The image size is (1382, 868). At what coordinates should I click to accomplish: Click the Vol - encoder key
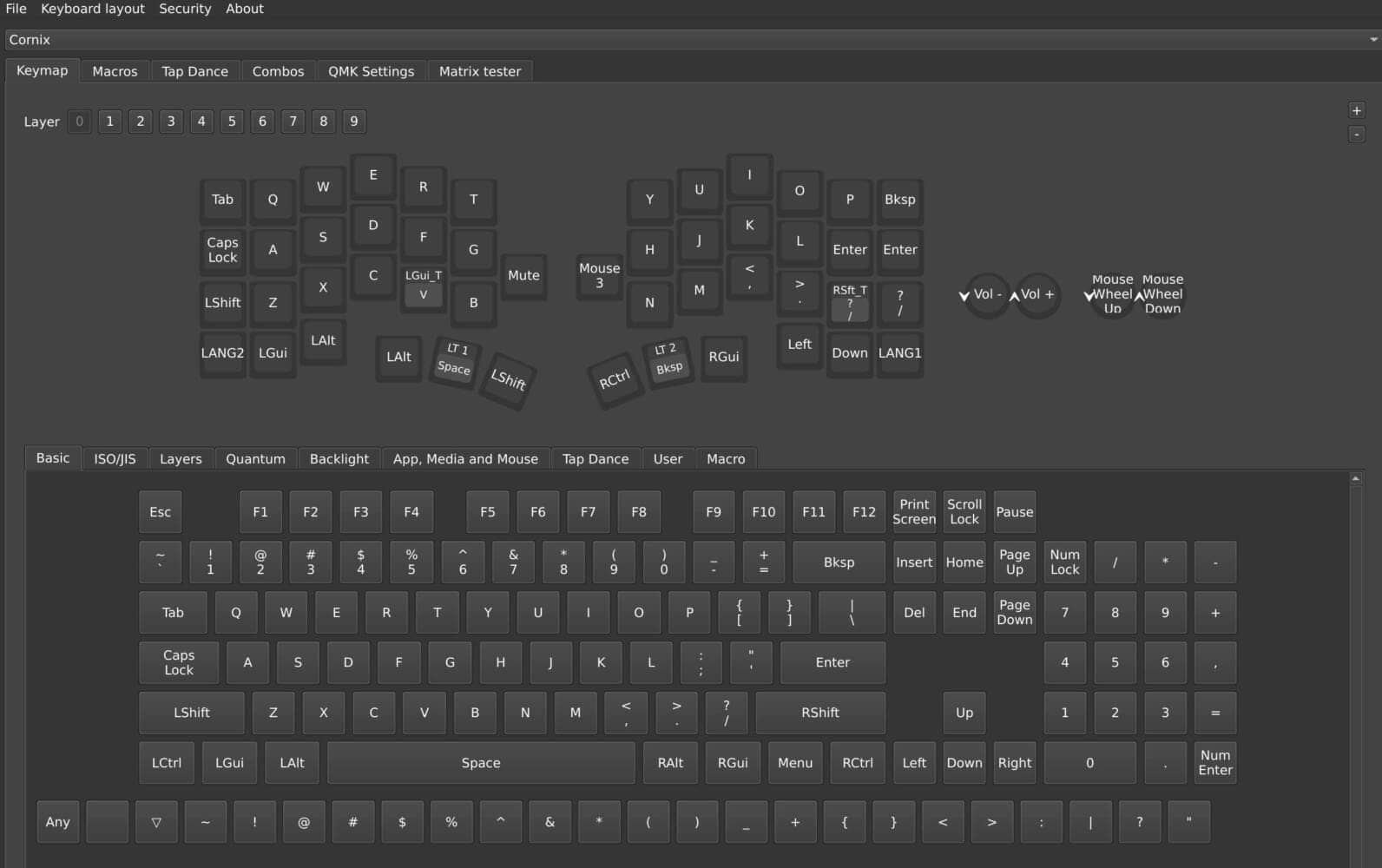[x=987, y=294]
